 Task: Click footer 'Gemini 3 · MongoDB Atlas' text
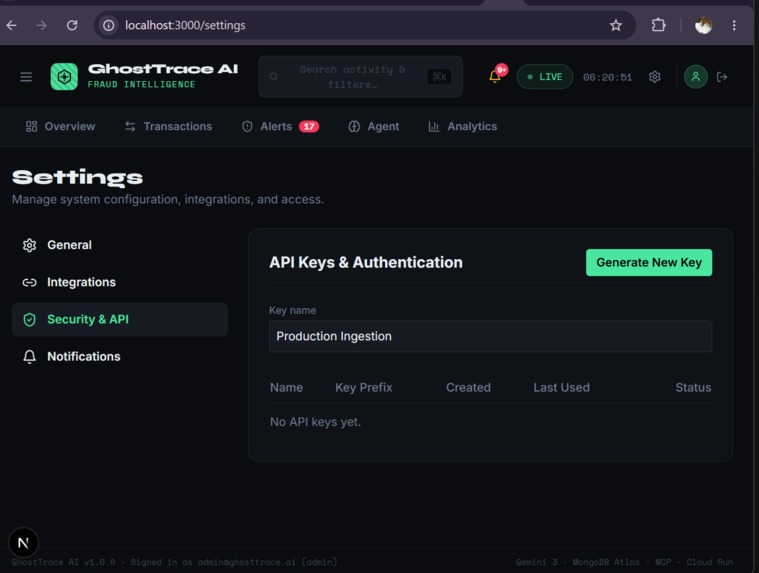click(577, 562)
